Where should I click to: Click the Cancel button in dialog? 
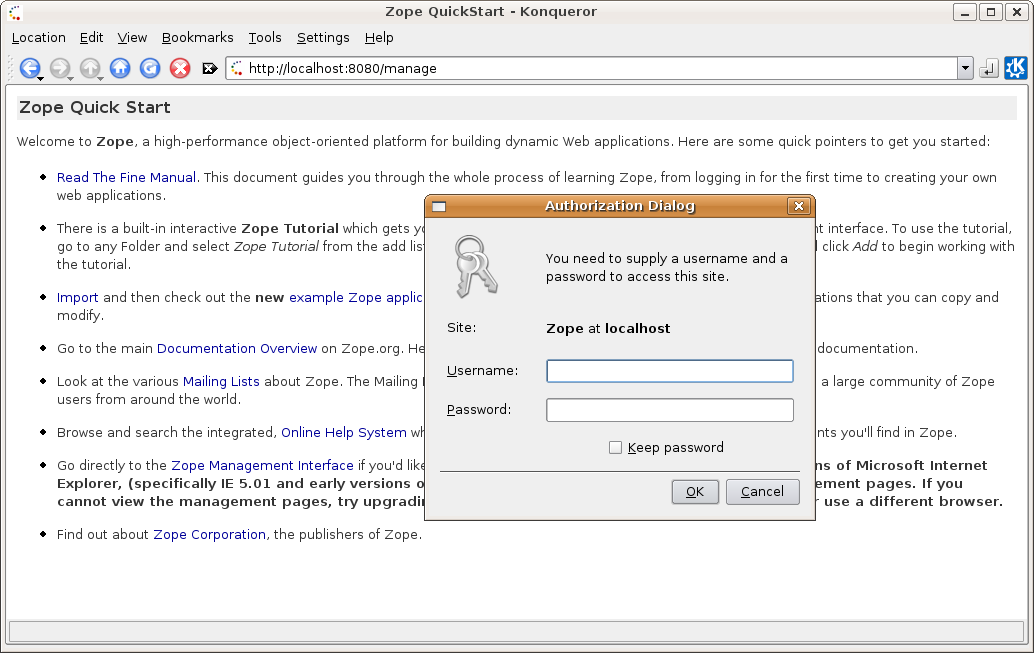762,492
